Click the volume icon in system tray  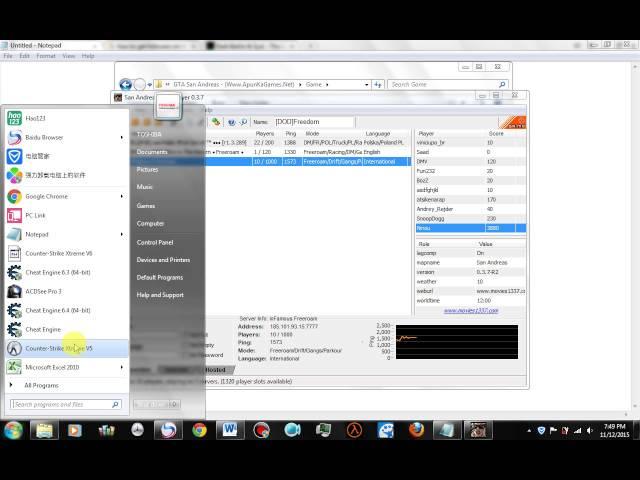click(x=589, y=430)
